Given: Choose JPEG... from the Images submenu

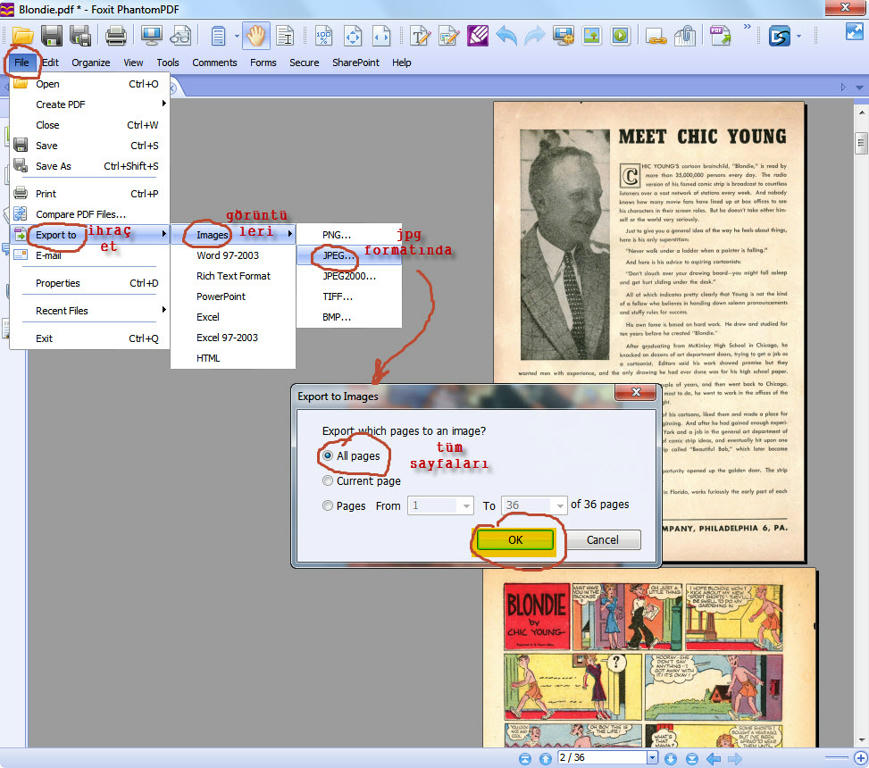Looking at the screenshot, I should [x=337, y=255].
